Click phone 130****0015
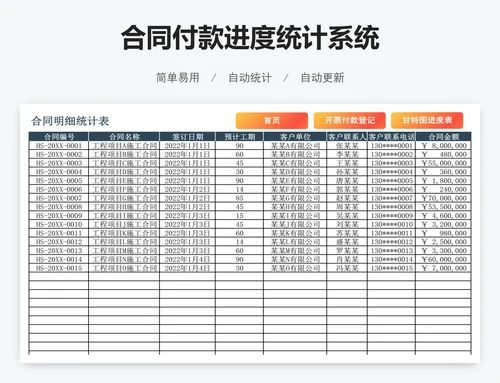This screenshot has width=500, height=383. click(392, 268)
